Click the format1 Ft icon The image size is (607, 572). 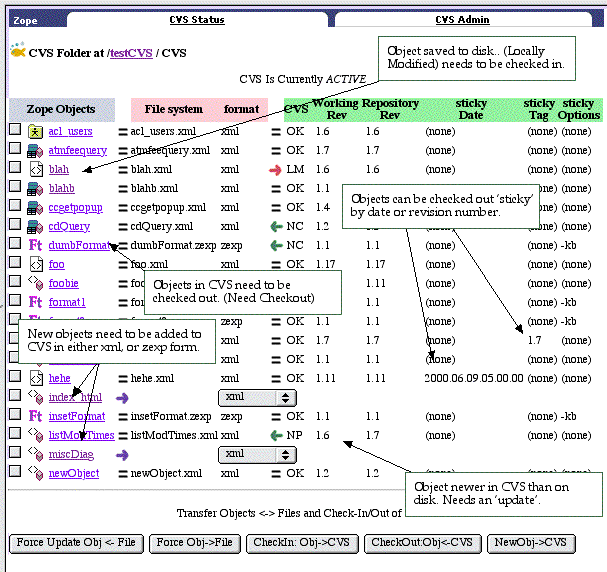tap(35, 302)
